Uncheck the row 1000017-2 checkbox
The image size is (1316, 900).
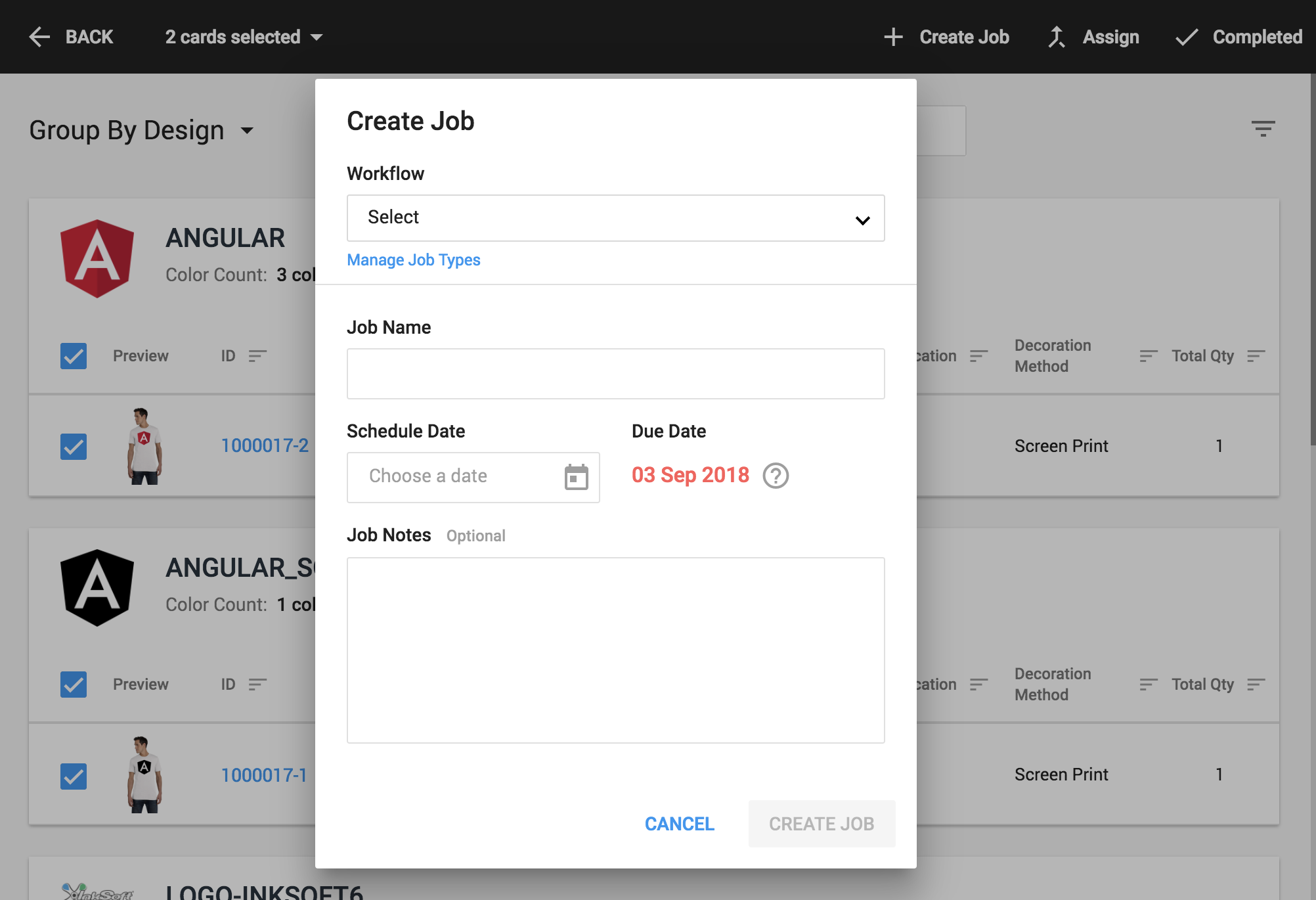74,447
